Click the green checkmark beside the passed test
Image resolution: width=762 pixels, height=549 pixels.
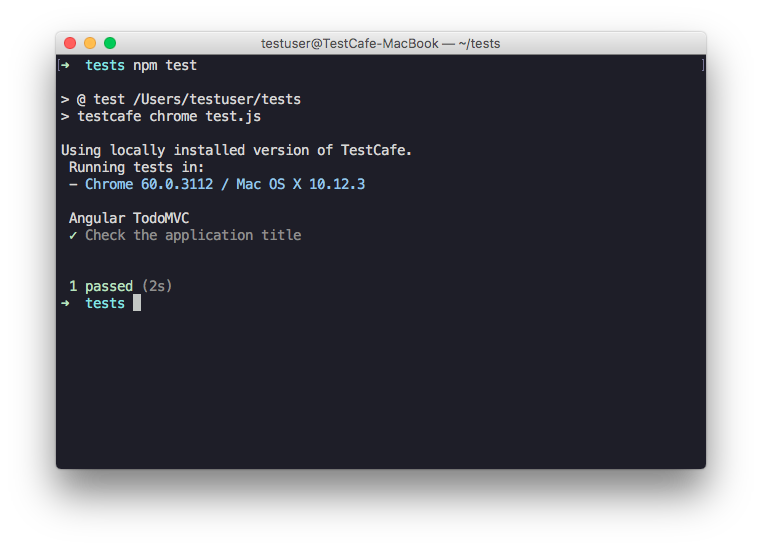[73, 235]
